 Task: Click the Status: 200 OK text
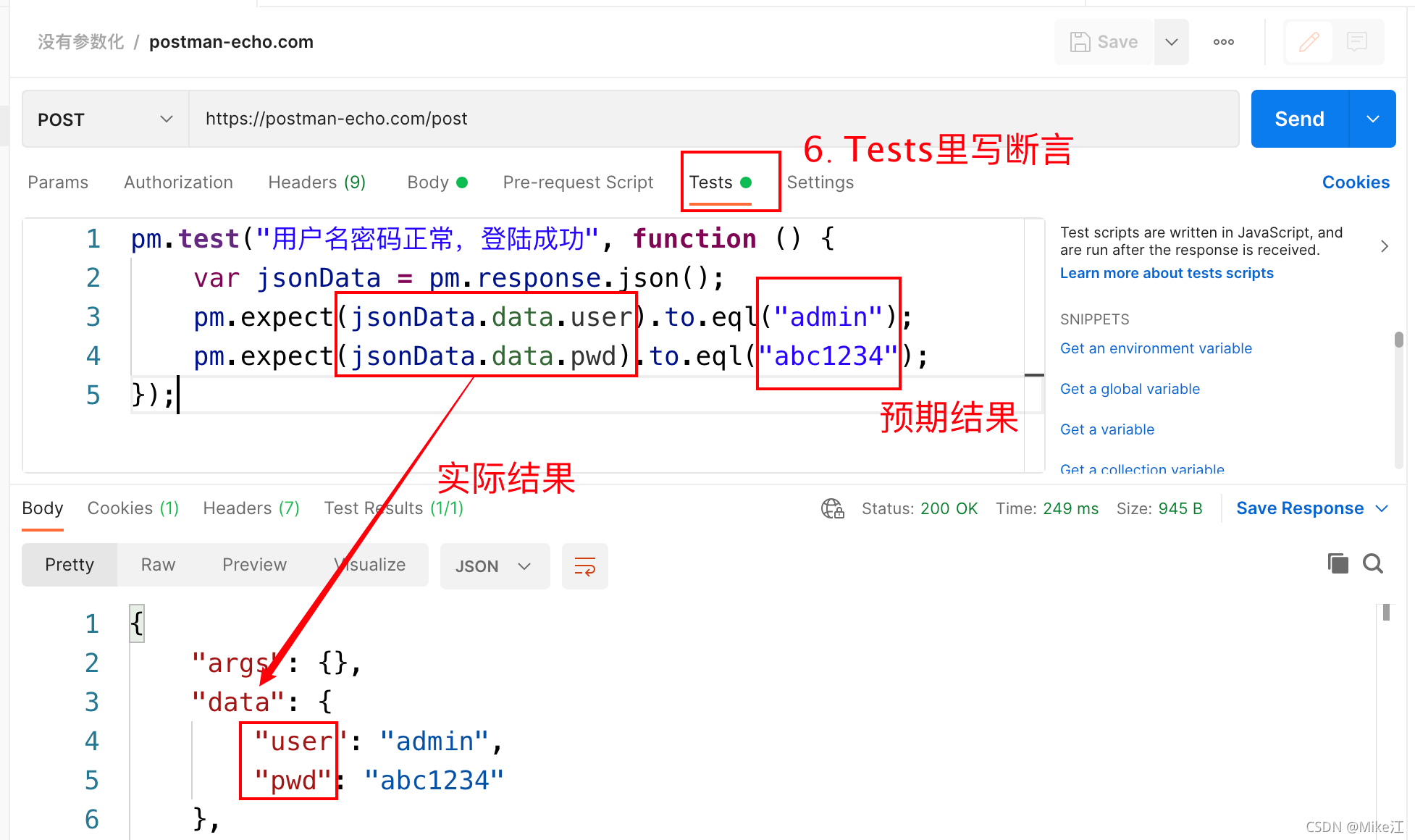click(920, 508)
